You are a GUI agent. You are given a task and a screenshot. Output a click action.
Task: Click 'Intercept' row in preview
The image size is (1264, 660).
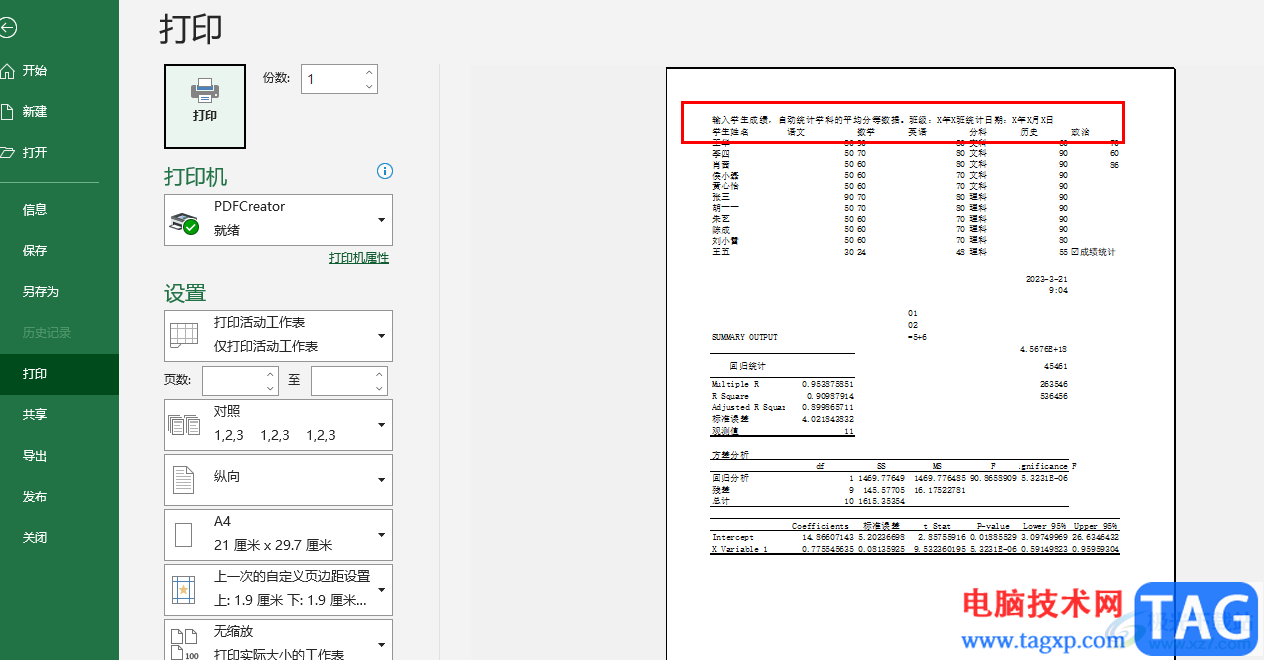915,537
